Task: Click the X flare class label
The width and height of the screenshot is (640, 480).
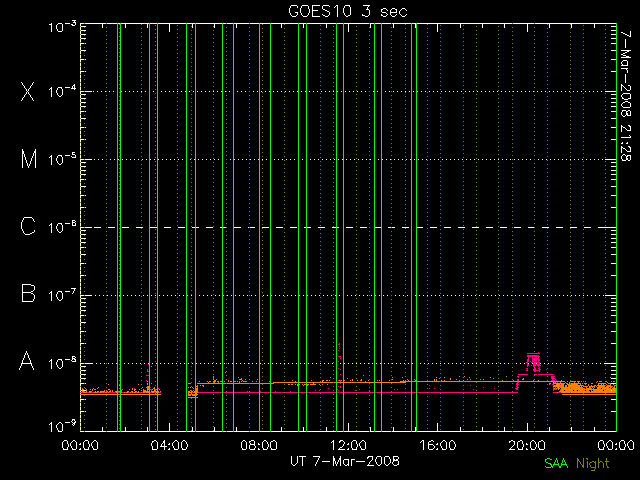Action: [27, 91]
